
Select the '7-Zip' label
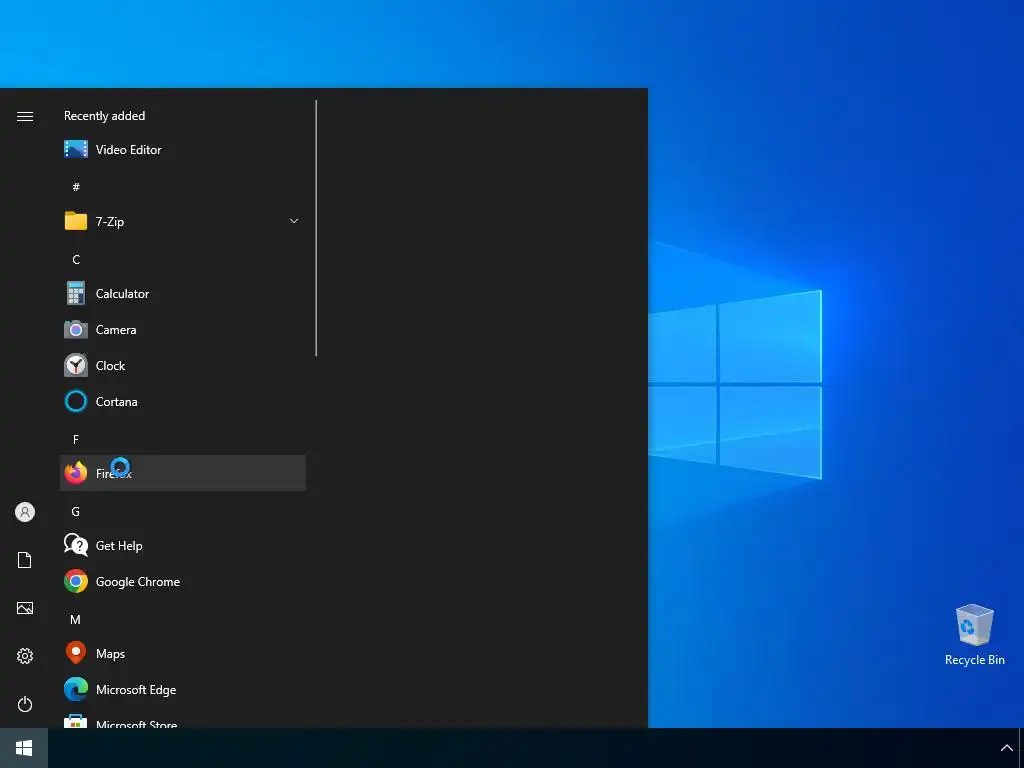[x=110, y=222]
